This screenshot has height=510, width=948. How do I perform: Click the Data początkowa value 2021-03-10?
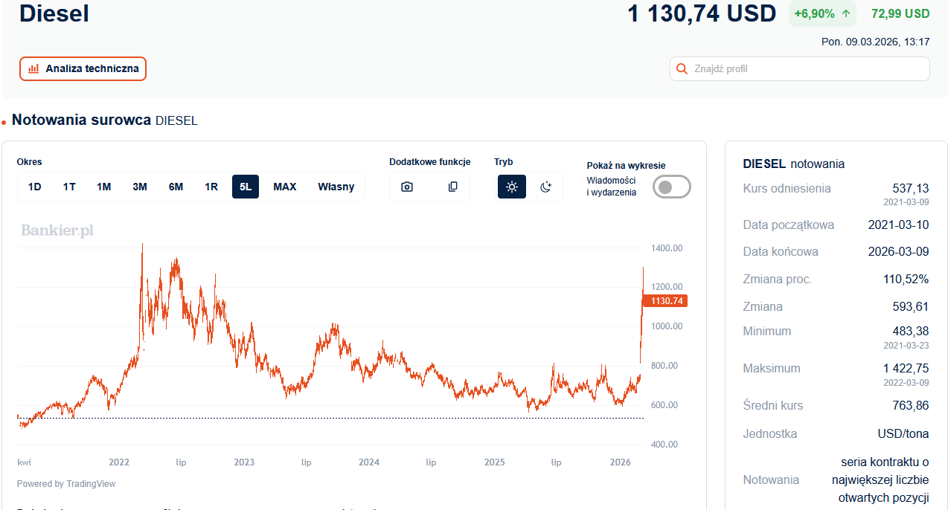[x=898, y=225]
